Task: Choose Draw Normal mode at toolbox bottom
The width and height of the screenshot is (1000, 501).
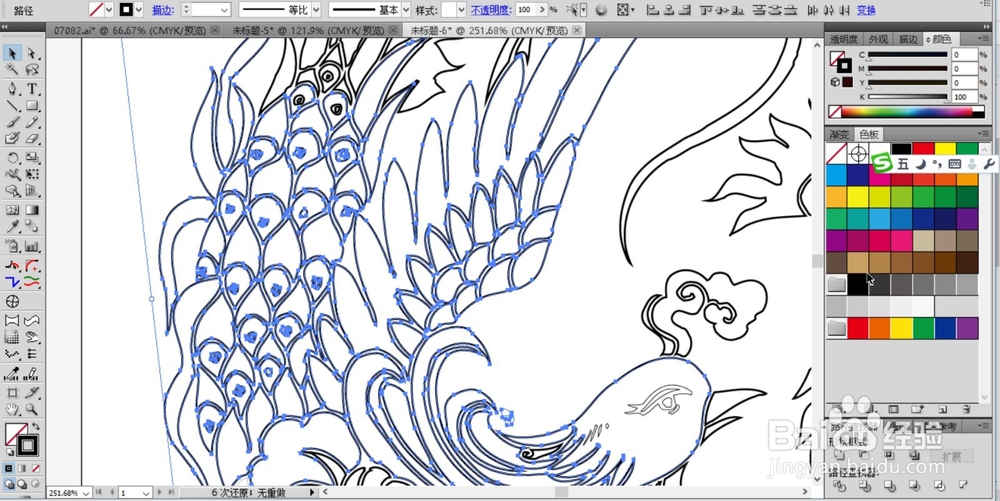Action: click(9, 484)
